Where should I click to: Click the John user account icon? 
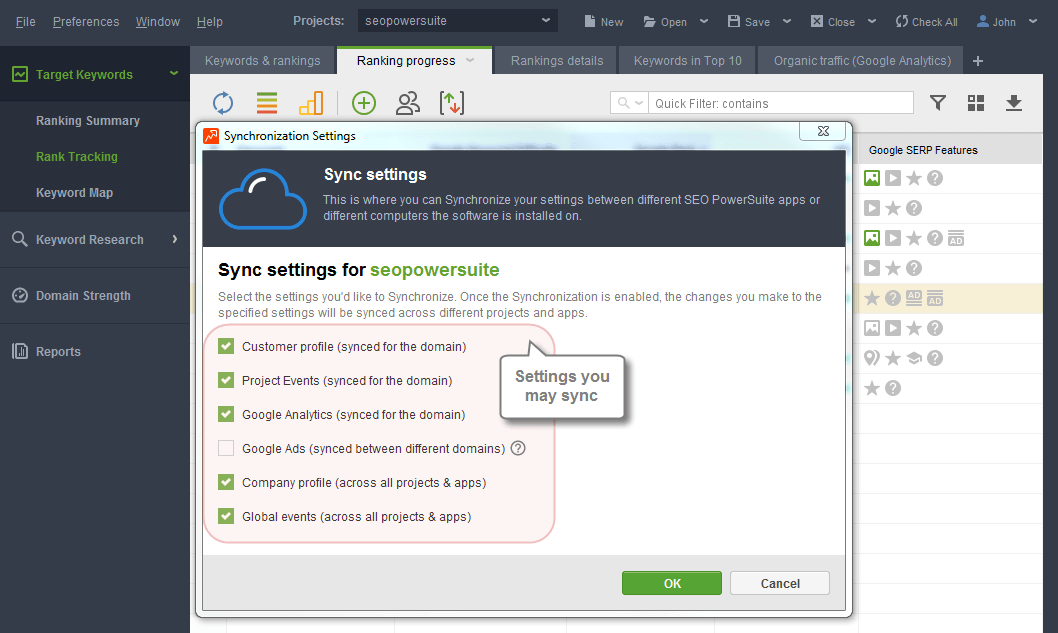pos(982,21)
